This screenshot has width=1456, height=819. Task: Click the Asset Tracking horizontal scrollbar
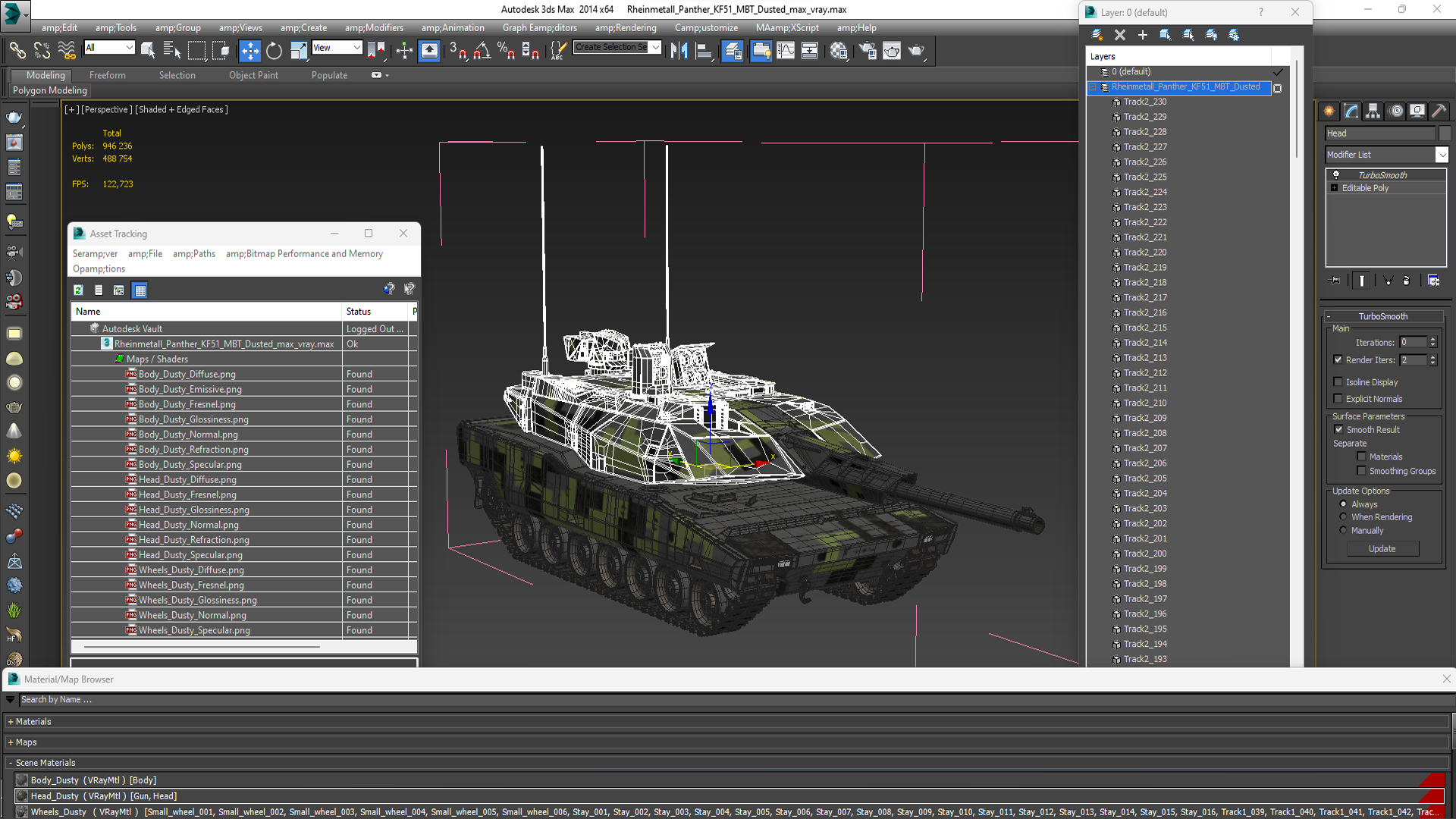click(x=201, y=647)
